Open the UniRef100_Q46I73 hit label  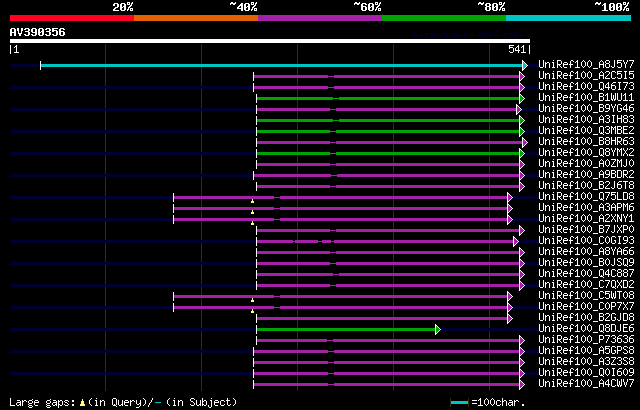[x=587, y=86]
